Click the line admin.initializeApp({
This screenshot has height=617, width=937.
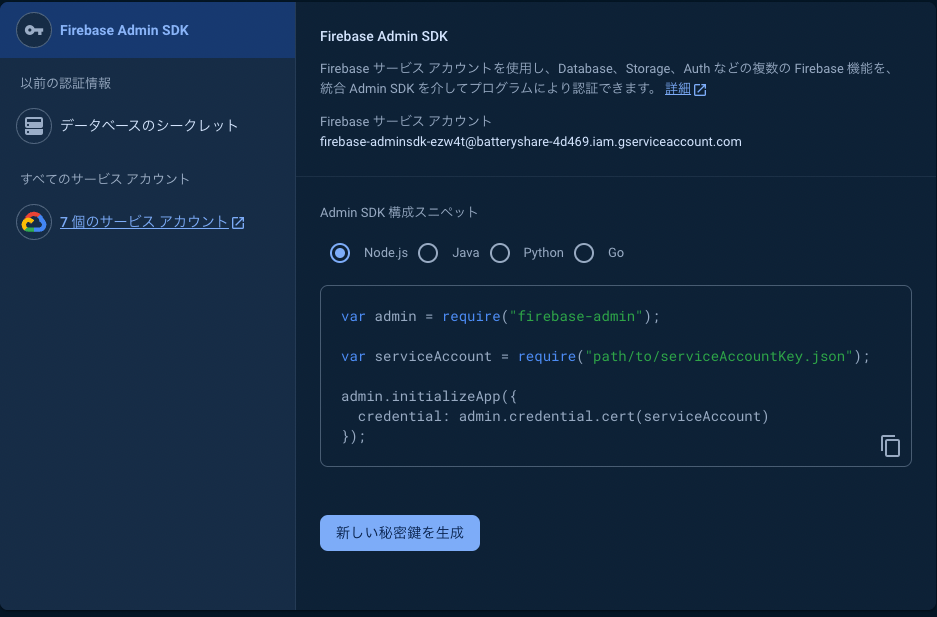(x=429, y=397)
